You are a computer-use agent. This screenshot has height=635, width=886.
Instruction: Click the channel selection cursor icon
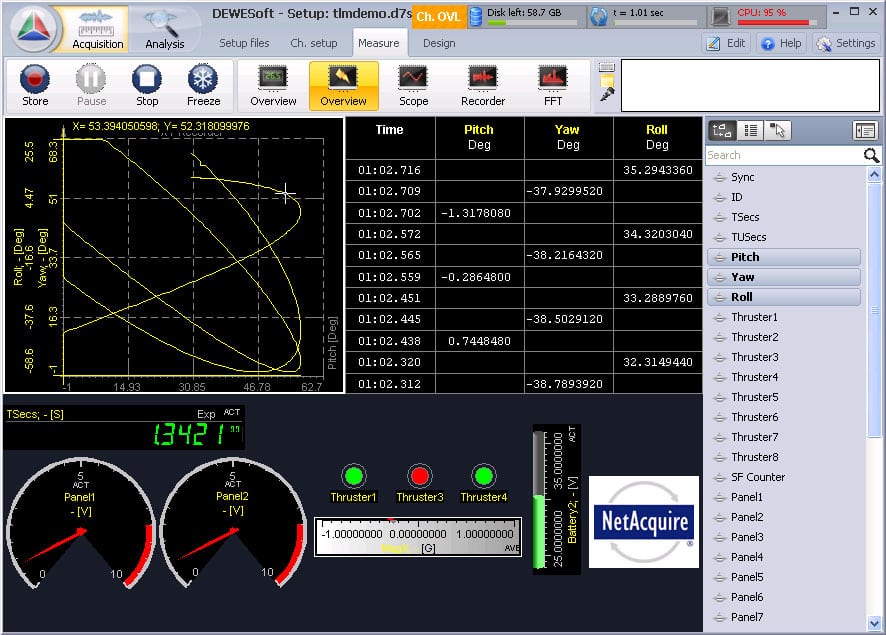tap(778, 131)
